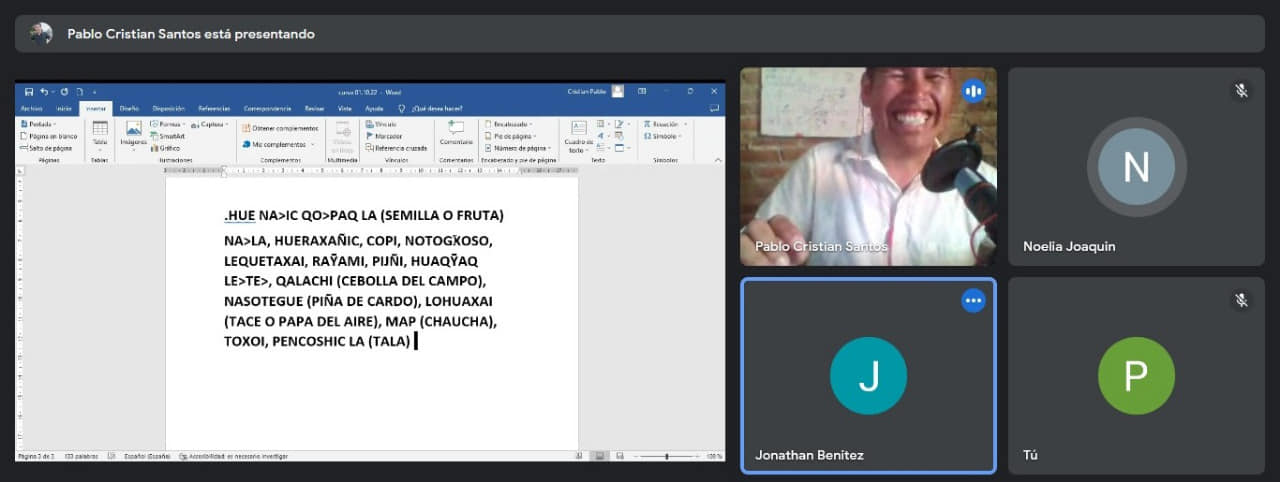Open the Referencias ribbon tab
This screenshot has height=482, width=1280.
click(x=214, y=108)
